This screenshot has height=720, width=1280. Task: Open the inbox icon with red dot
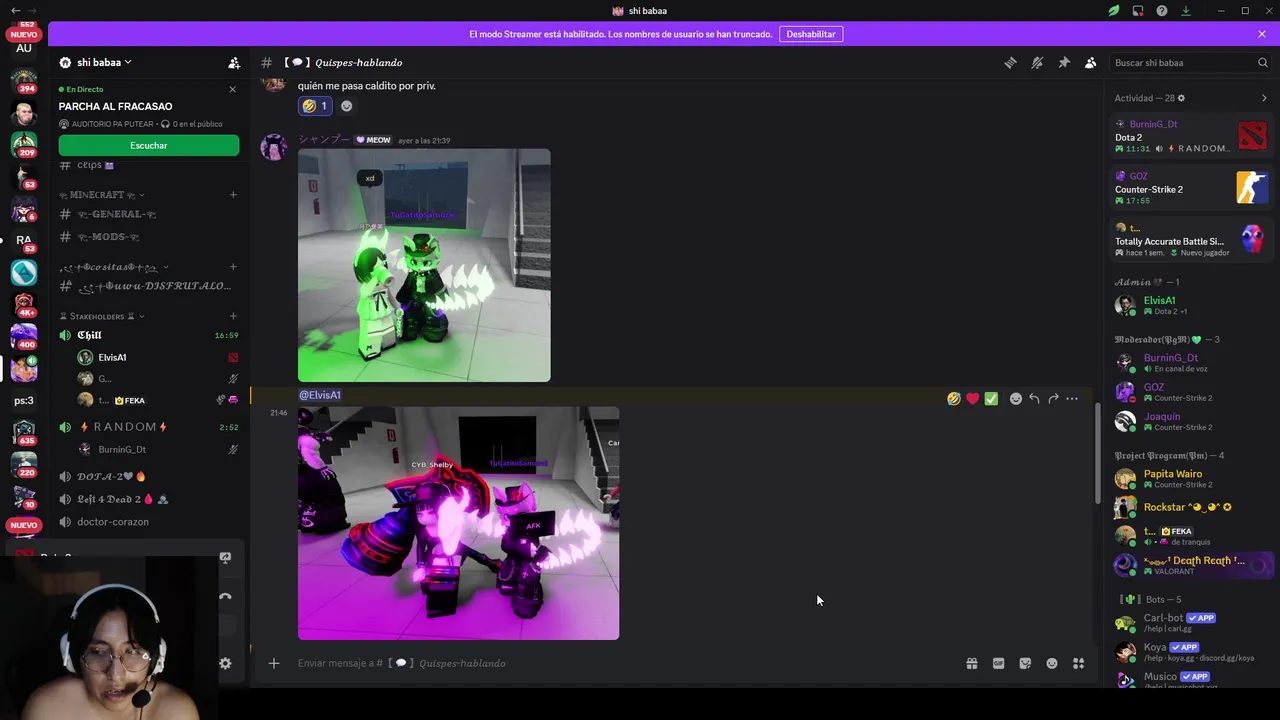coord(1138,11)
